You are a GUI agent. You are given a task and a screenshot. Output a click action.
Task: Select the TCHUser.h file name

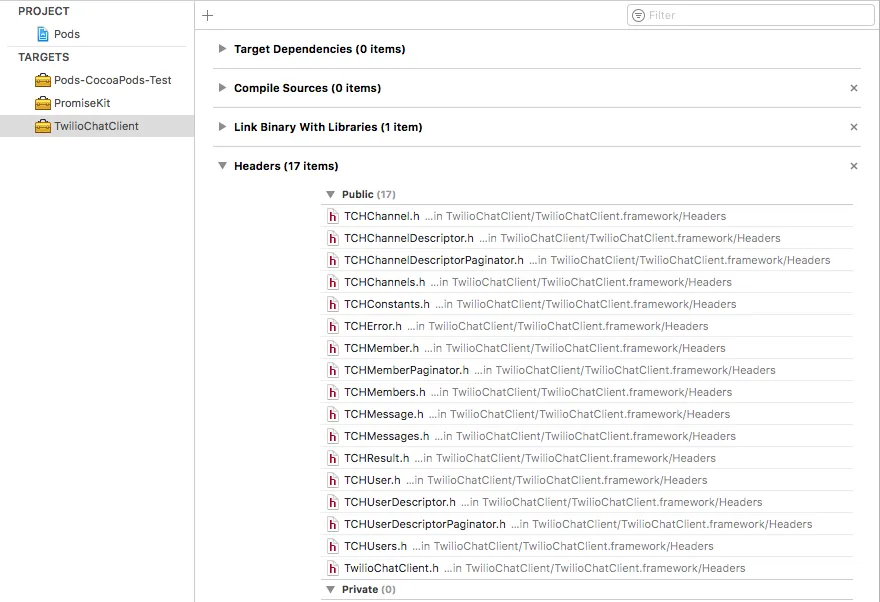pos(372,480)
